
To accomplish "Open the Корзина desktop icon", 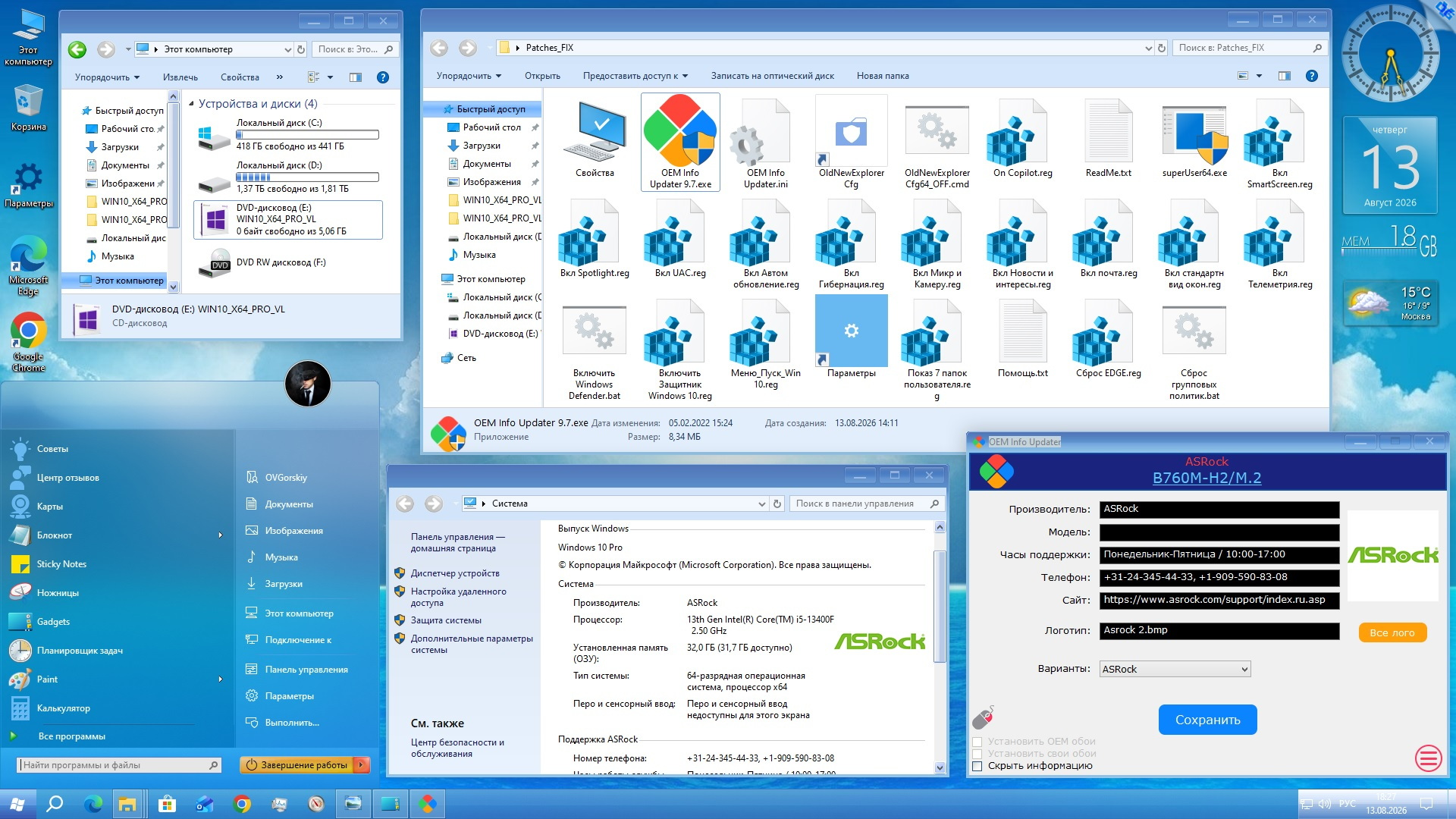I will [28, 106].
